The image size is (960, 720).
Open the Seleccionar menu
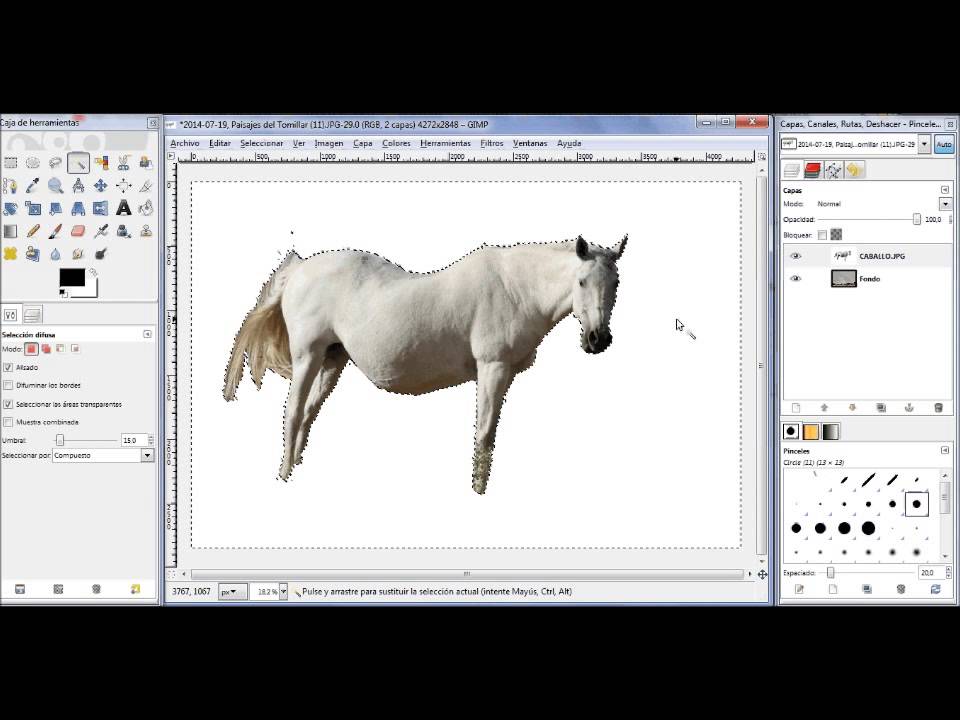[x=261, y=143]
